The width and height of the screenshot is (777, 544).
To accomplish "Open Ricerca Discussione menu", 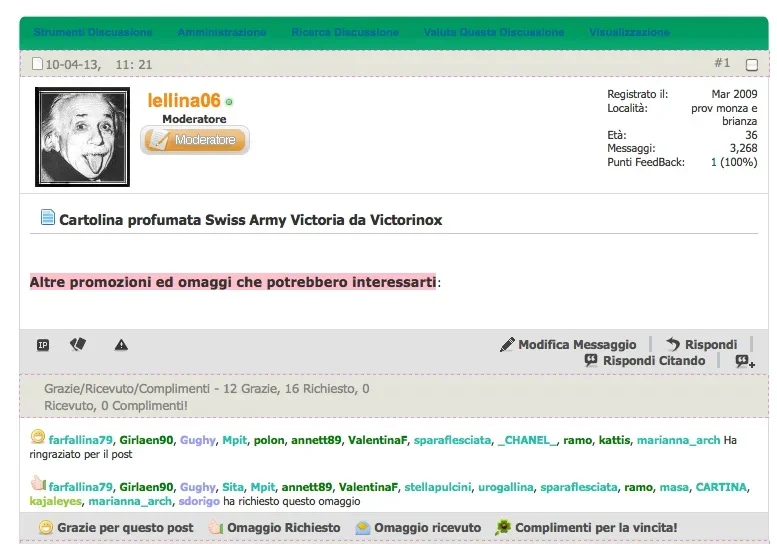I will [x=345, y=32].
